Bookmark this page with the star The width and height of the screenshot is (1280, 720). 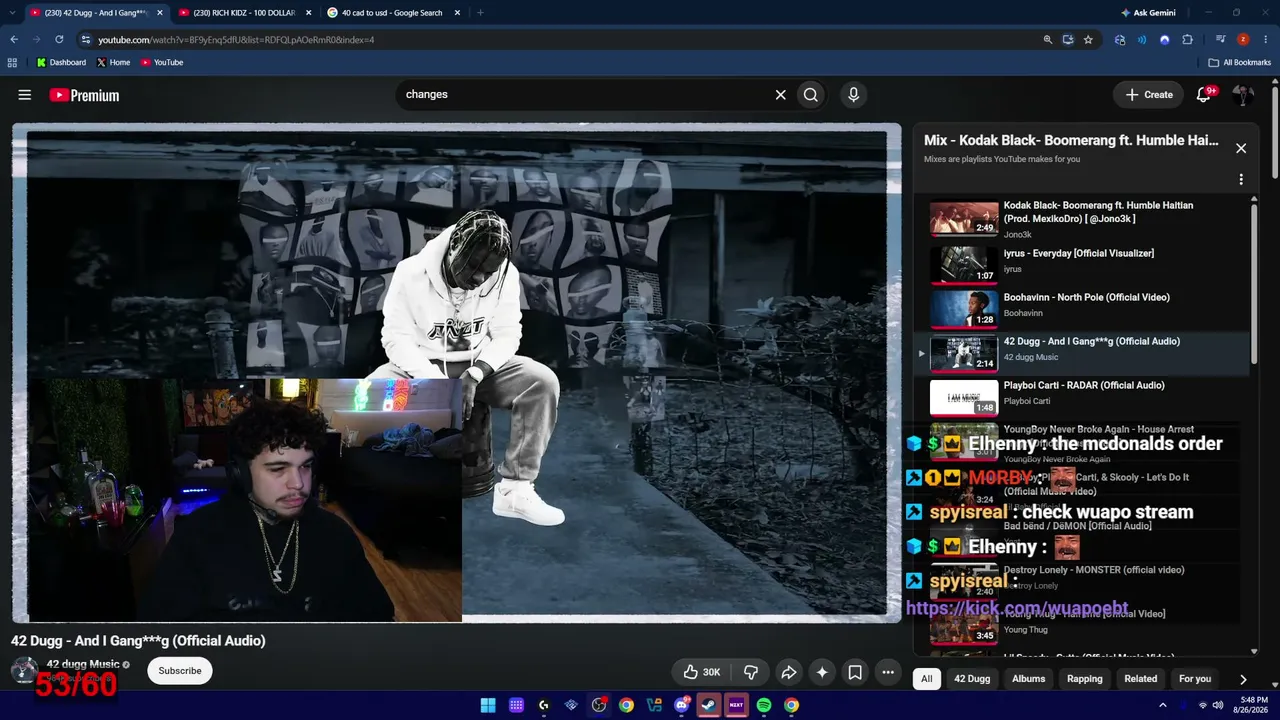click(1088, 40)
